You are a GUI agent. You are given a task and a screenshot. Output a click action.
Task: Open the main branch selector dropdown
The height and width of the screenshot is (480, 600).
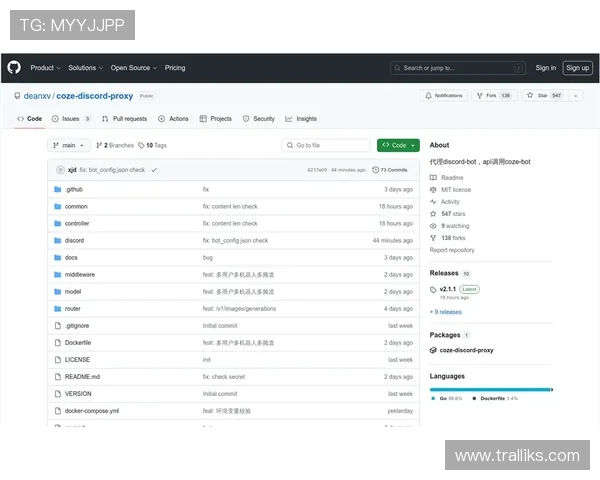click(68, 145)
